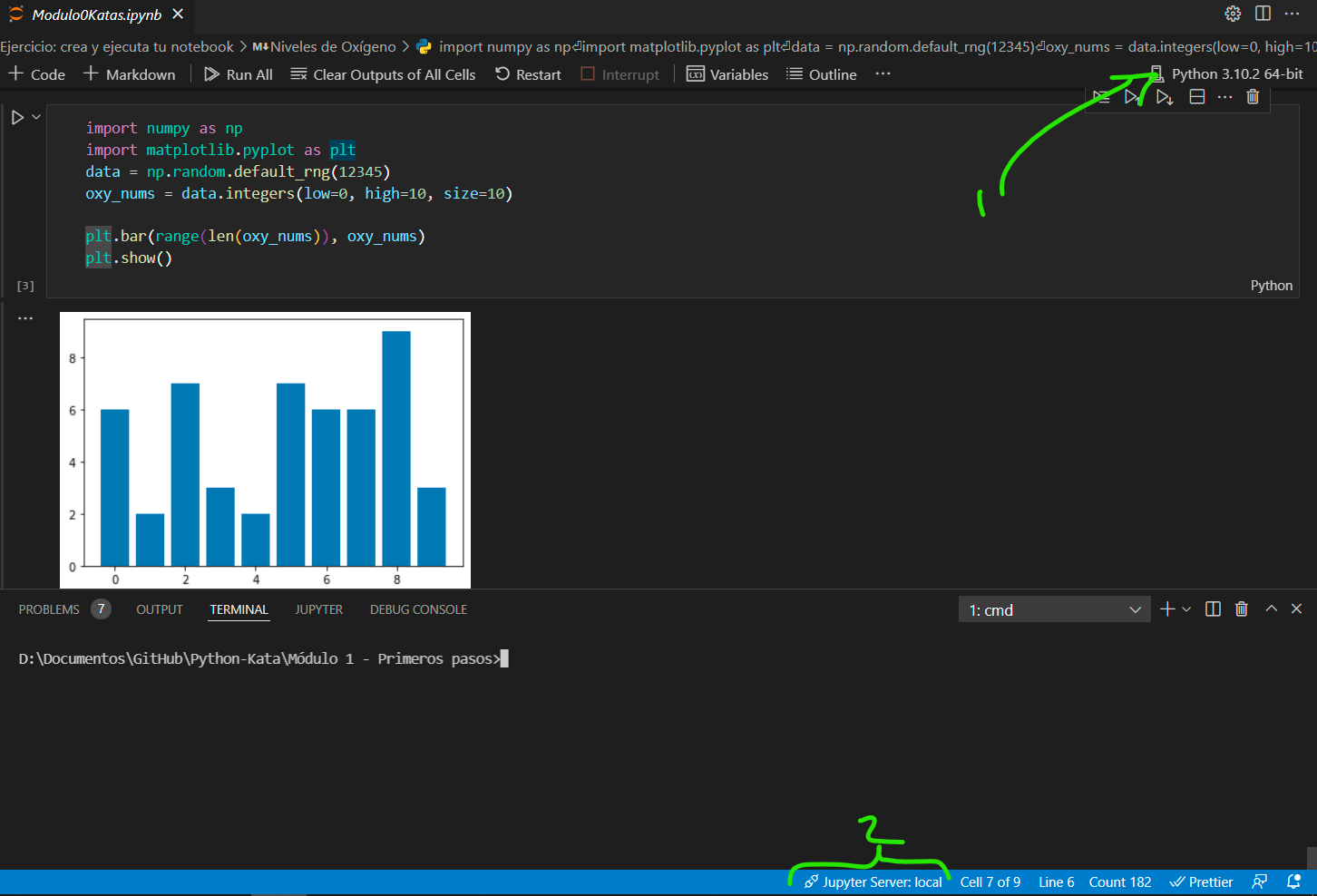Switch to TERMINAL panel tab
The width and height of the screenshot is (1317, 896).
239,609
